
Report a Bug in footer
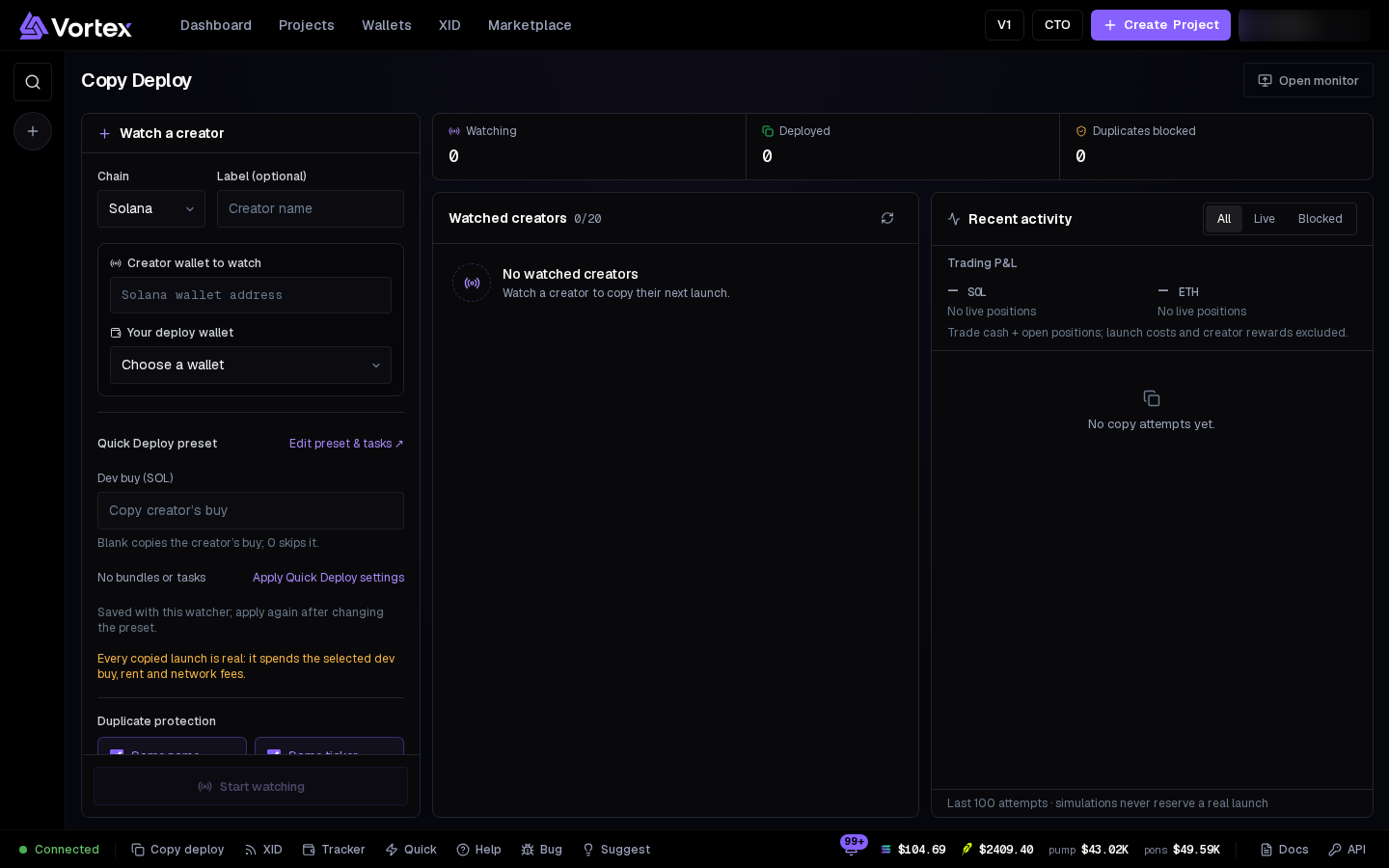(541, 850)
